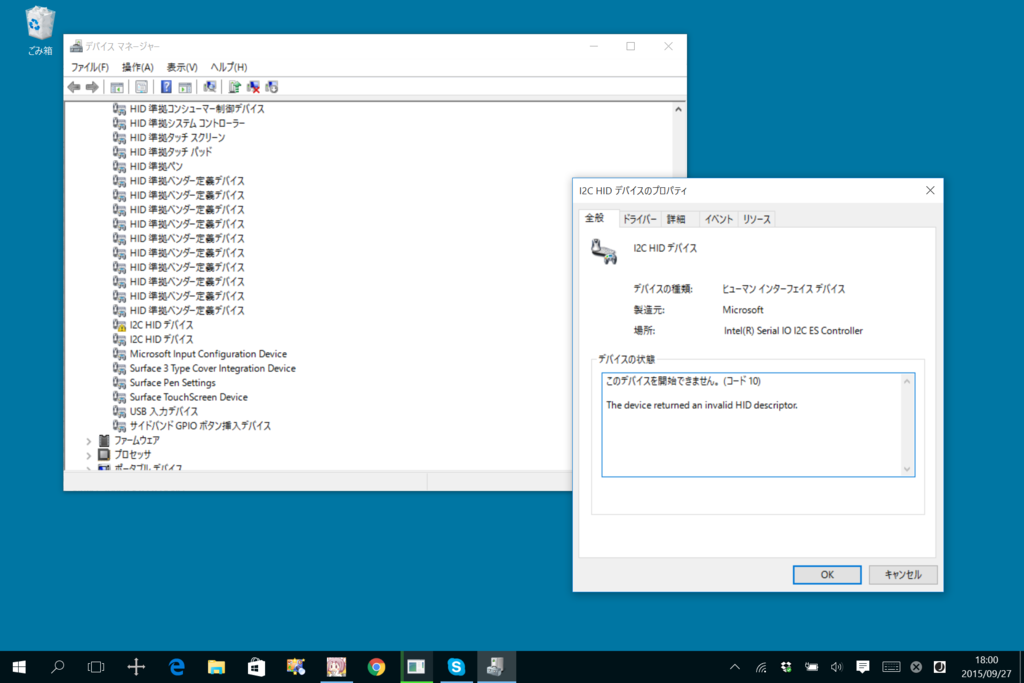
Task: Select HID 準拠コンシューマー制御デバイス
Action: (197, 109)
